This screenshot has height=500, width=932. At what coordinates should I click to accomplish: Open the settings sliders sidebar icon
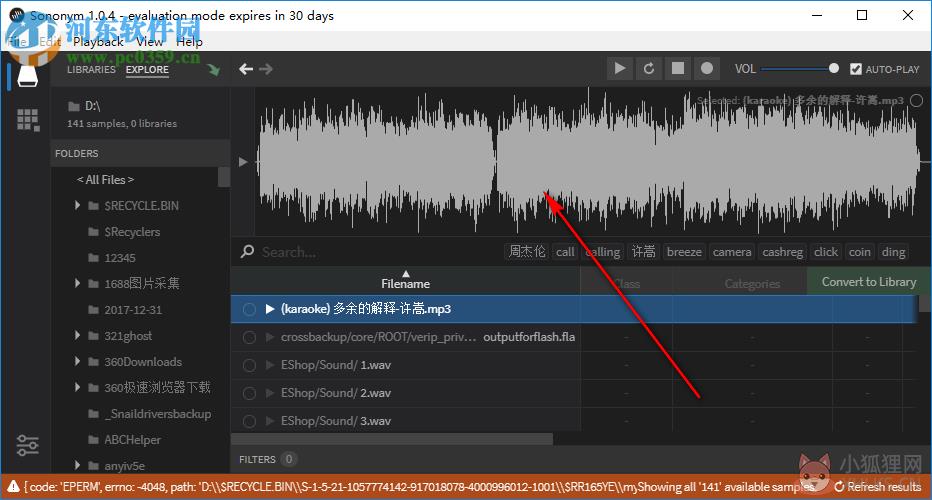click(x=27, y=445)
